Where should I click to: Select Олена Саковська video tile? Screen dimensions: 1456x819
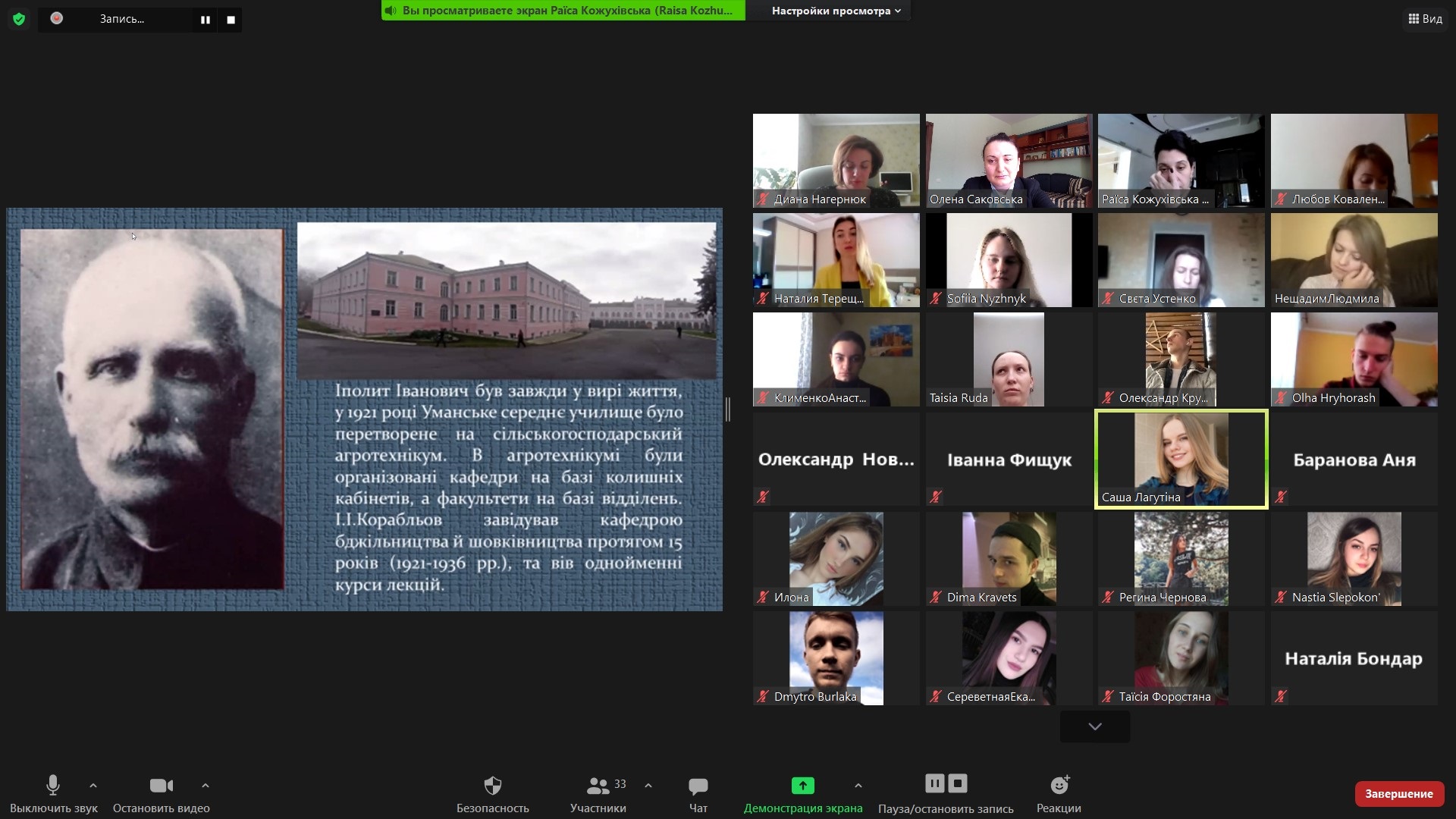pos(1009,161)
